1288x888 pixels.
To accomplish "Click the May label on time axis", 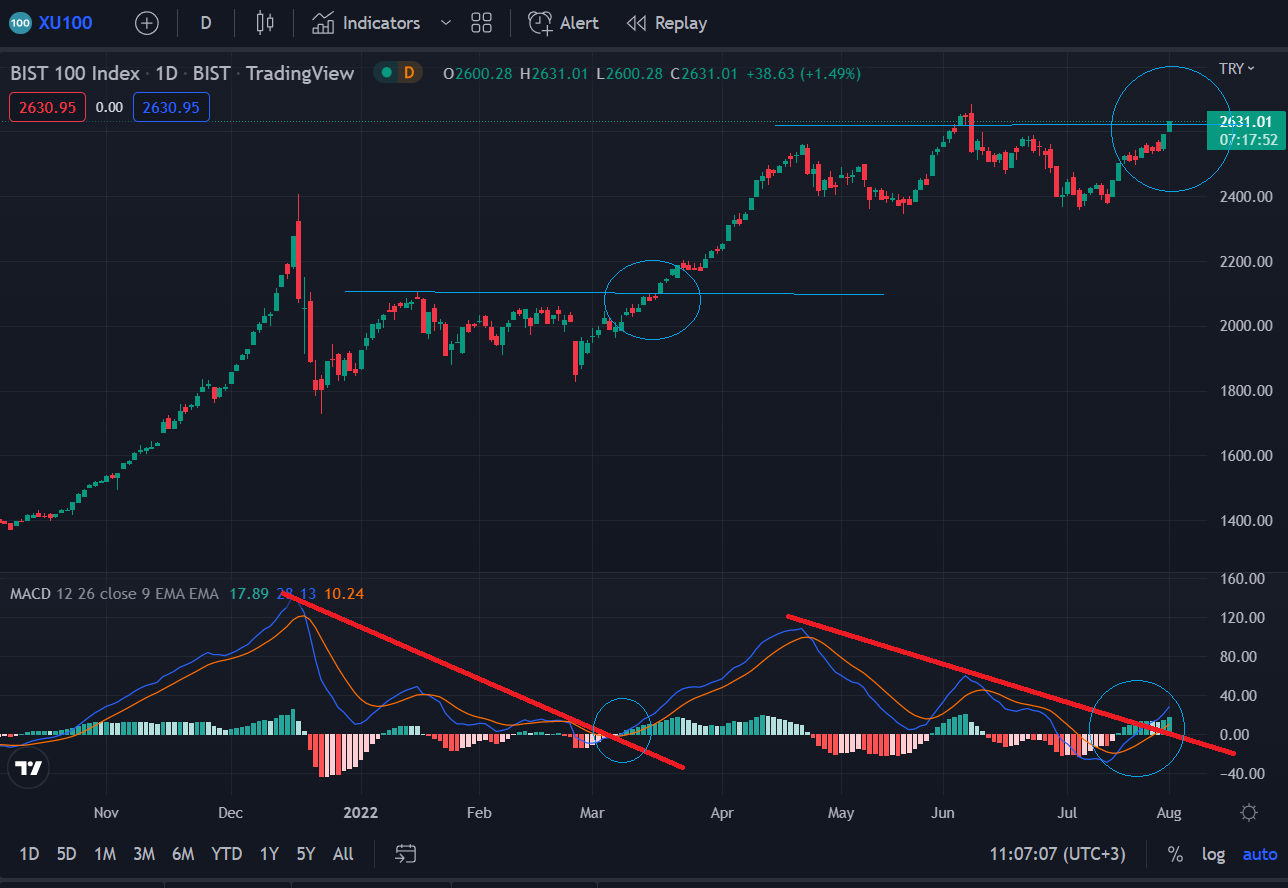I will point(841,813).
